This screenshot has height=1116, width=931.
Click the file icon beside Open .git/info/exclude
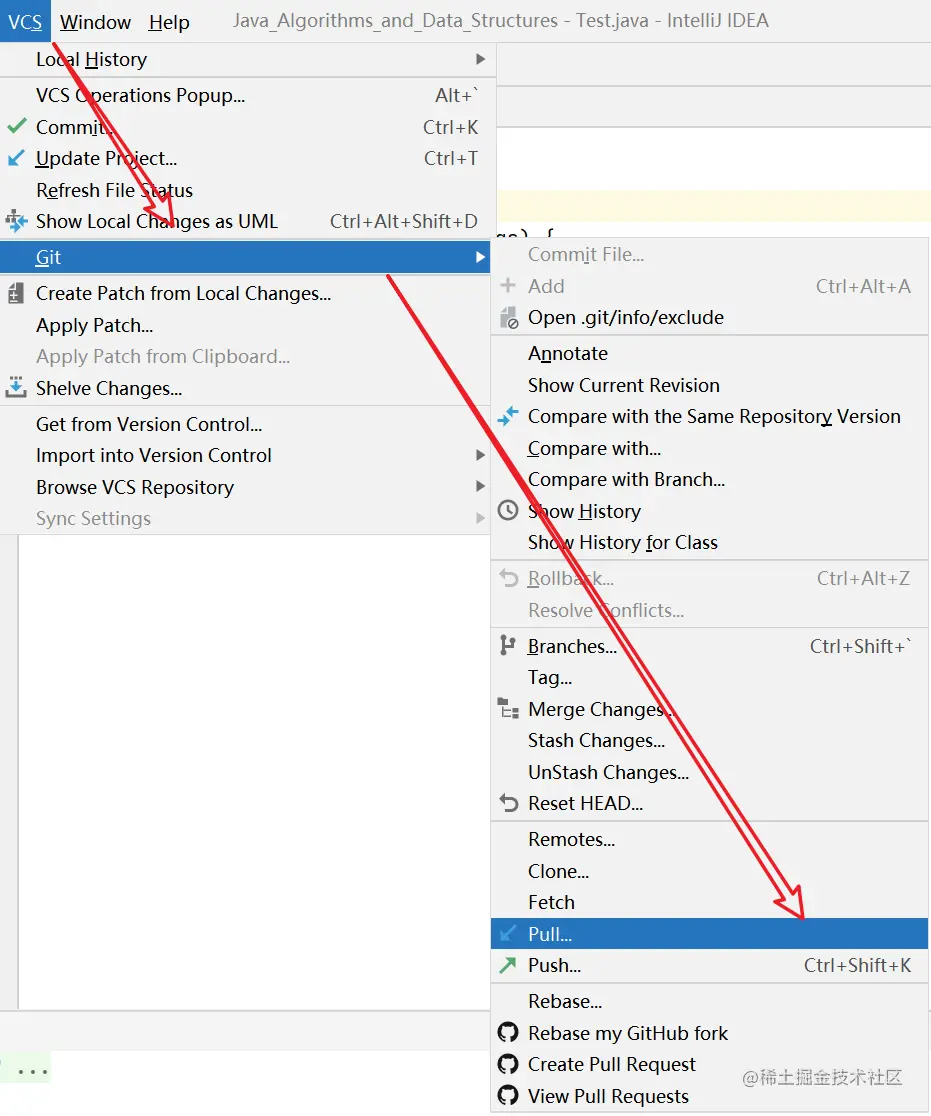(509, 317)
